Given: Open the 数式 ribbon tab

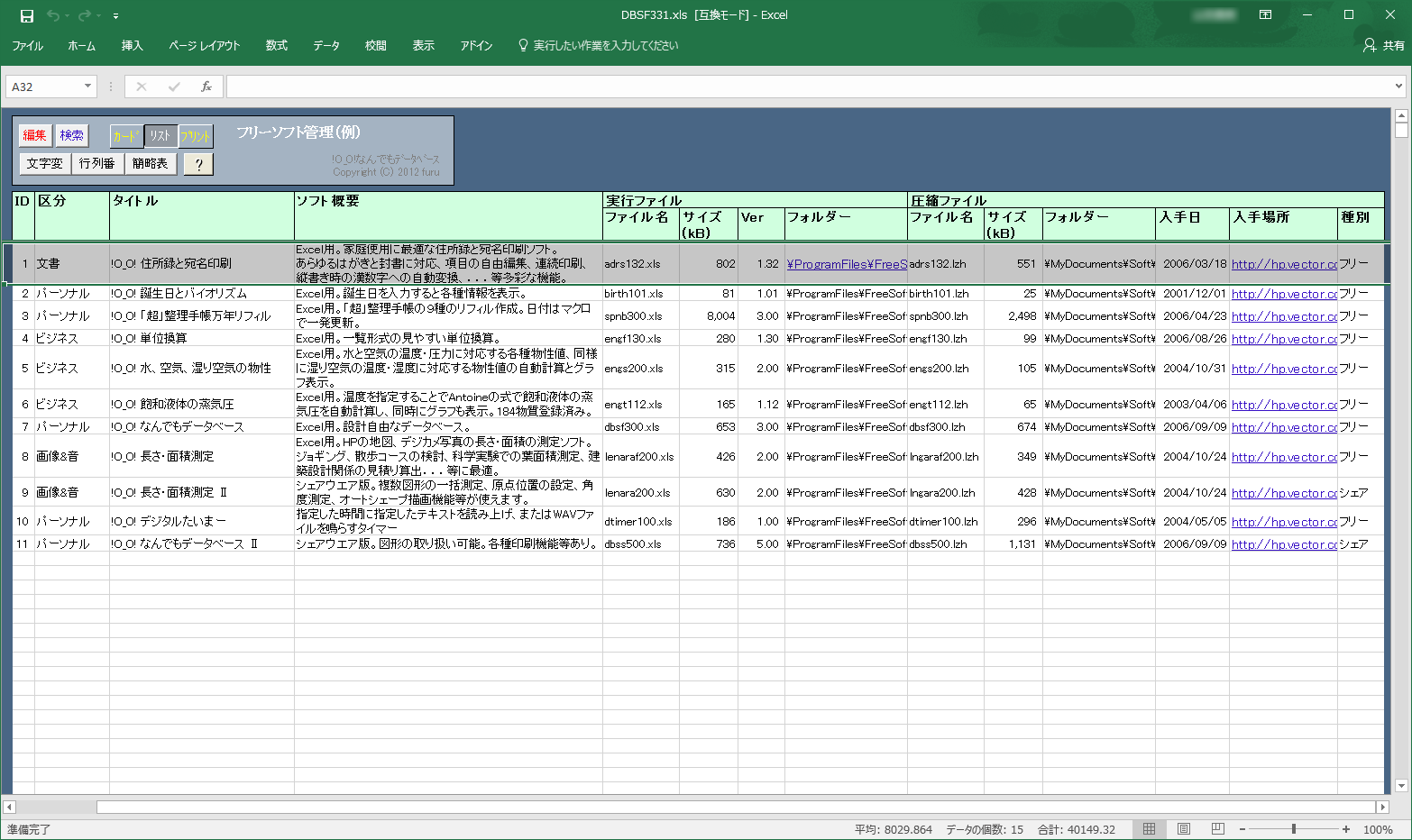Looking at the screenshot, I should pos(277,45).
